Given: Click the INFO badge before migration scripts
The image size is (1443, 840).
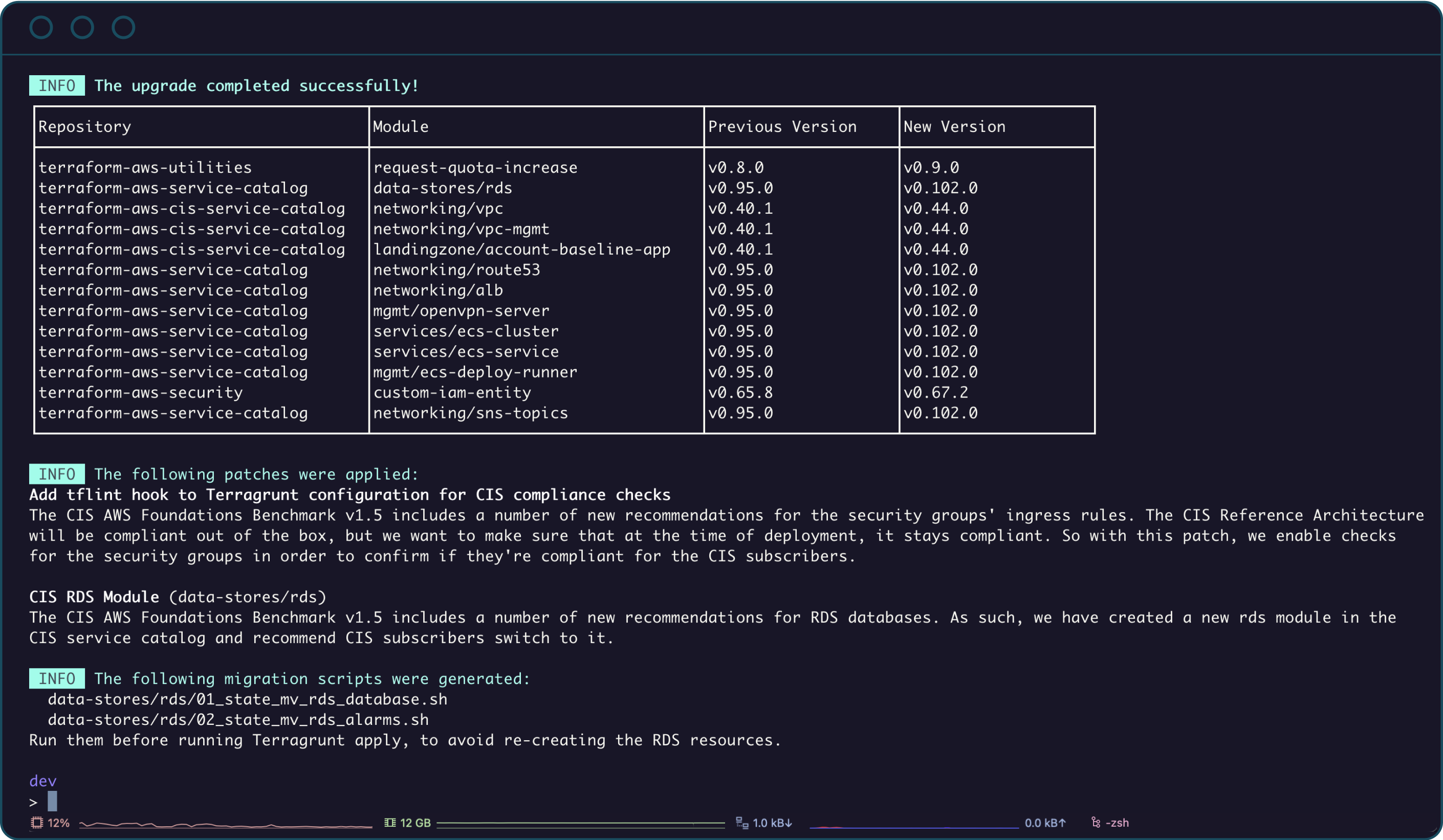Looking at the screenshot, I should point(57,678).
